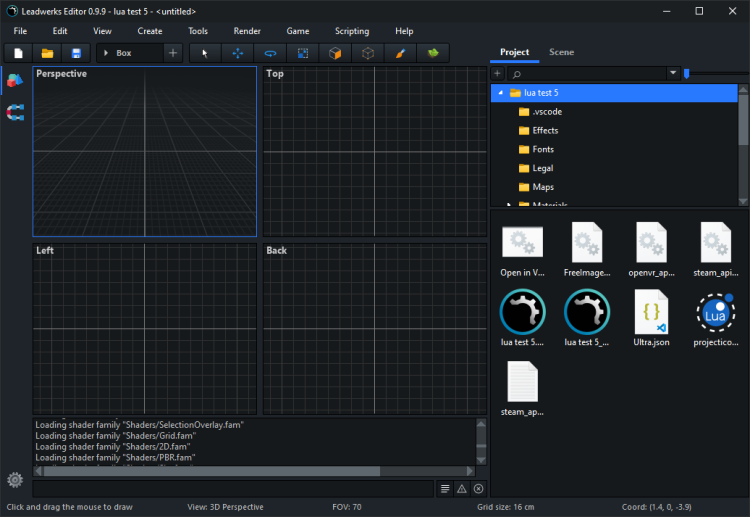Open the Render menu

pyautogui.click(x=247, y=31)
